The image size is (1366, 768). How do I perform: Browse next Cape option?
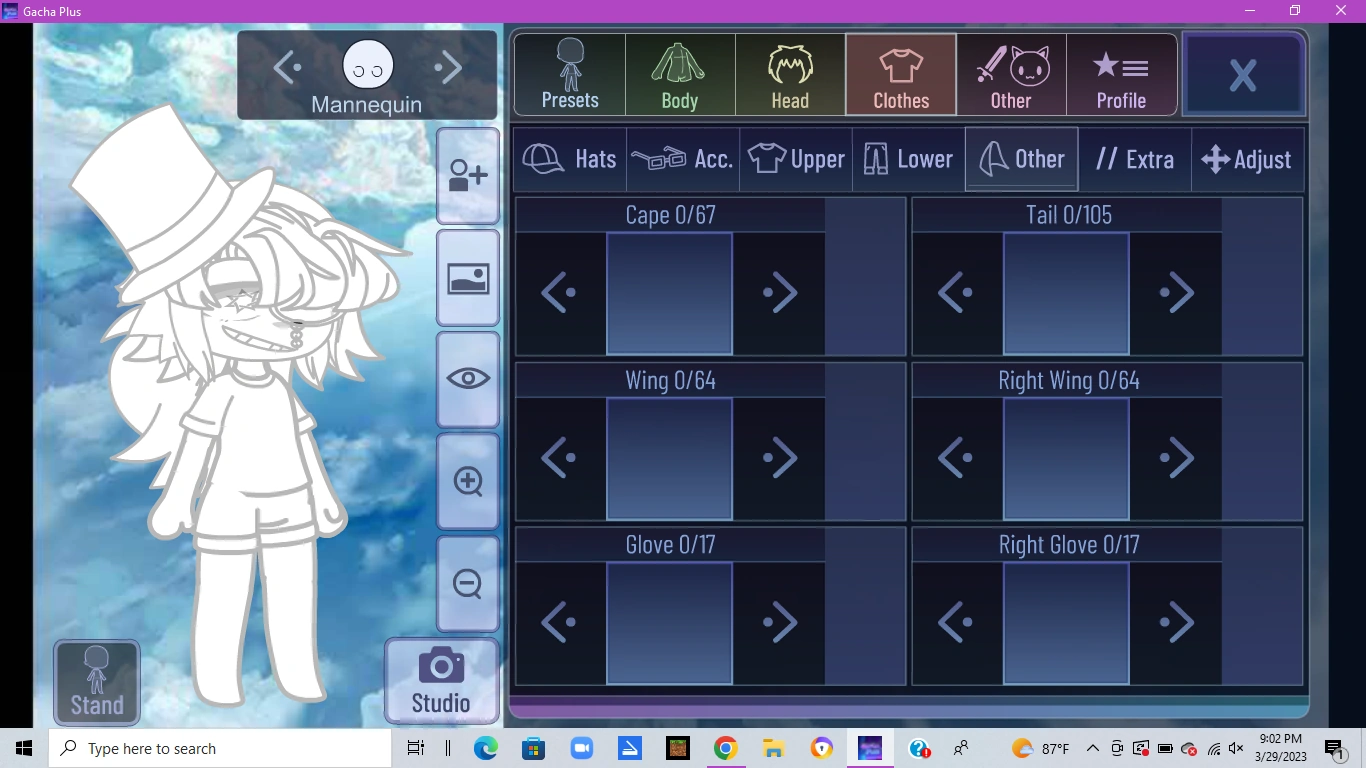tap(780, 292)
